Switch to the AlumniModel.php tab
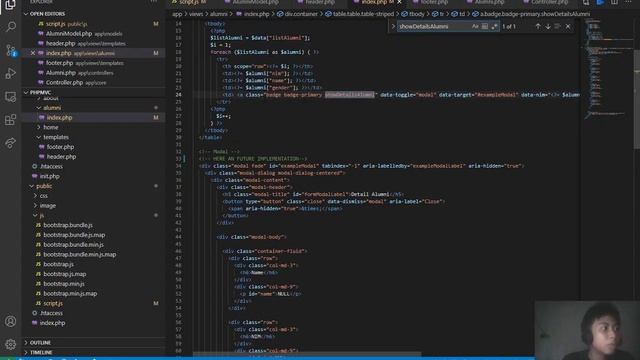 tap(256, 2)
